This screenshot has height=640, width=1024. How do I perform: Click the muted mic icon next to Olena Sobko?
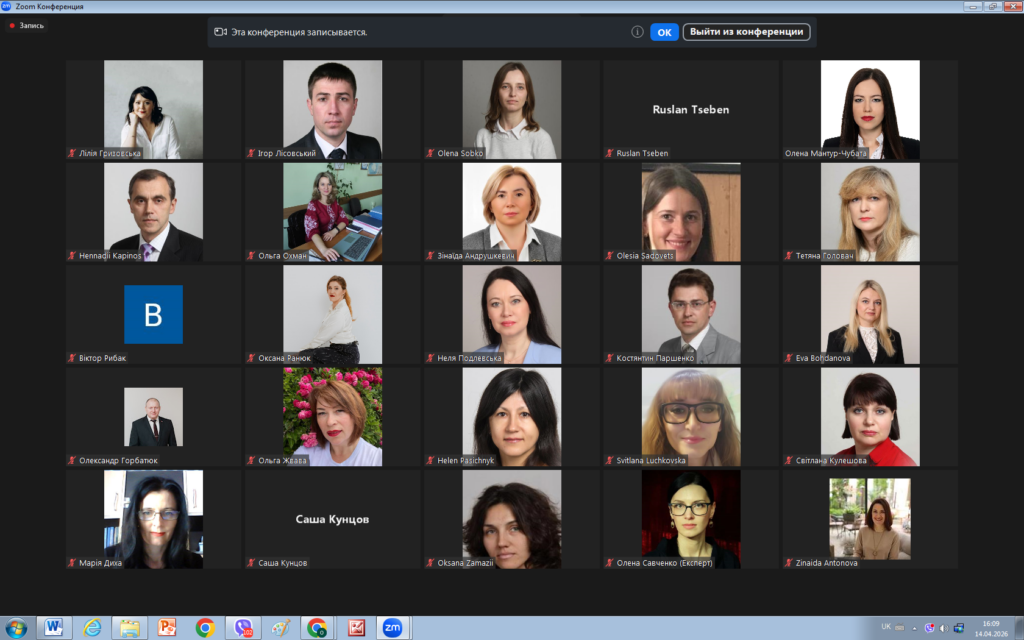pos(430,153)
